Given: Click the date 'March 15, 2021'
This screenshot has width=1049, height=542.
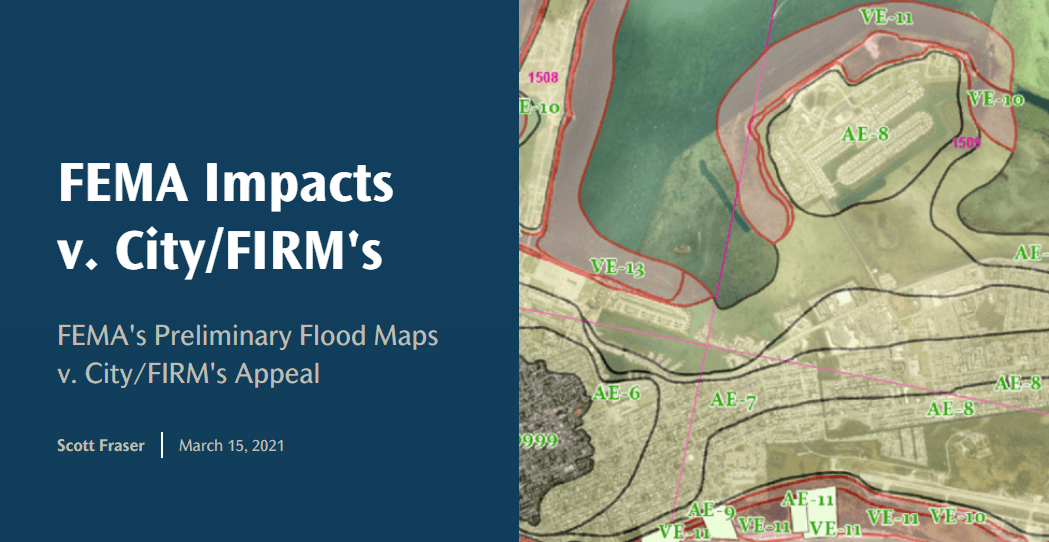Looking at the screenshot, I should 231,446.
